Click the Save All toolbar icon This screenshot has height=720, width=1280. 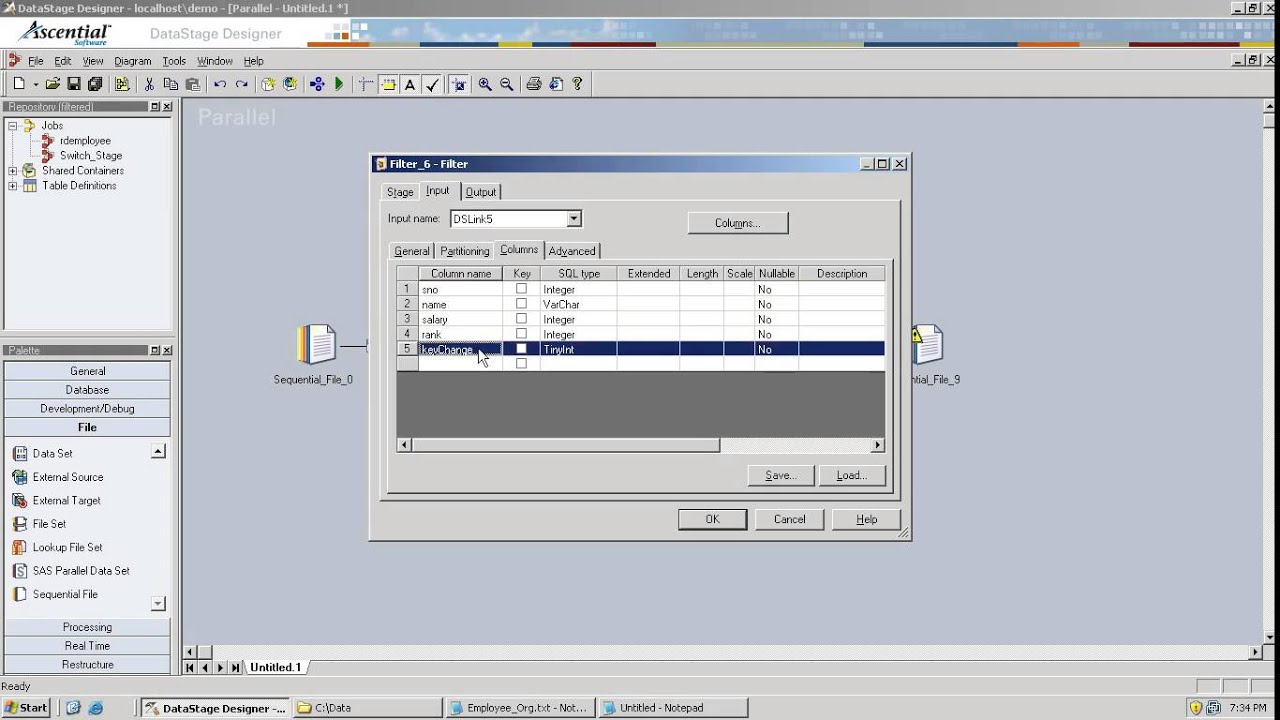95,85
